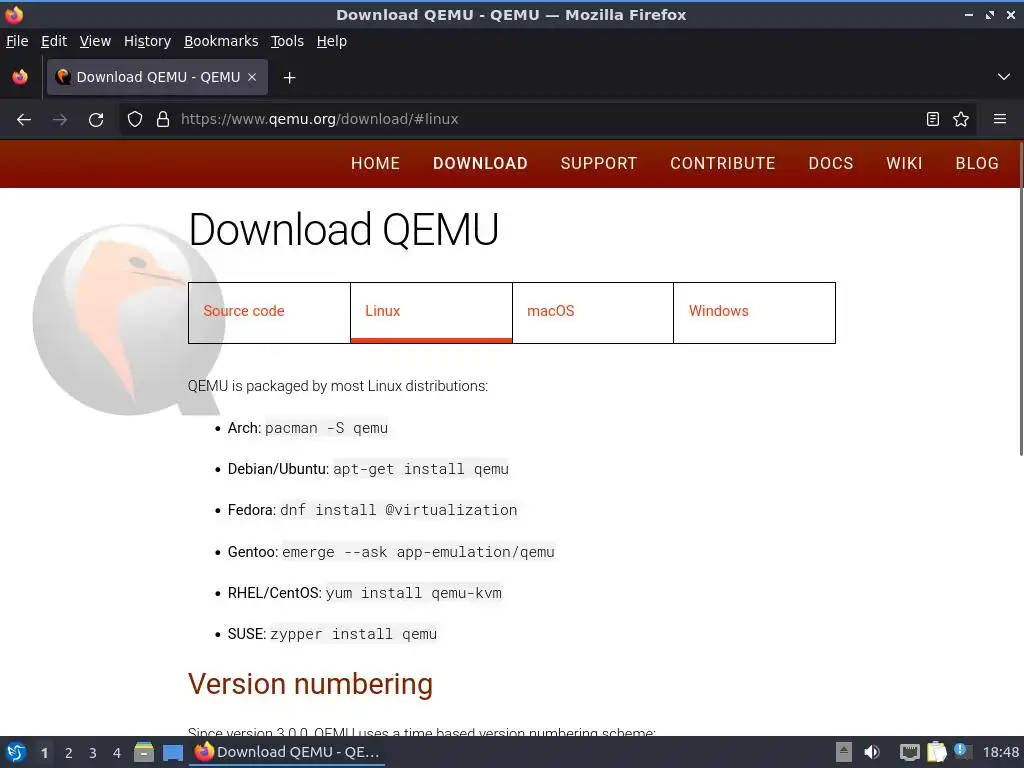Go back using the browser back arrow
The width and height of the screenshot is (1024, 768).
[24, 120]
